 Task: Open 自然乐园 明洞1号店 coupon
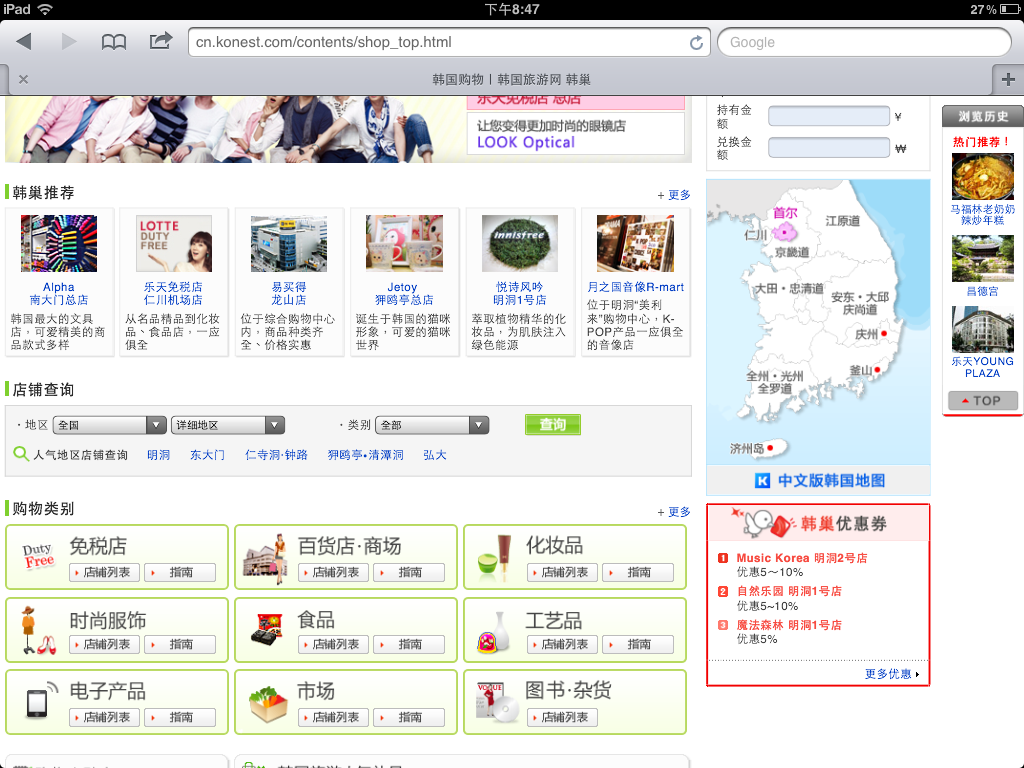(789, 591)
